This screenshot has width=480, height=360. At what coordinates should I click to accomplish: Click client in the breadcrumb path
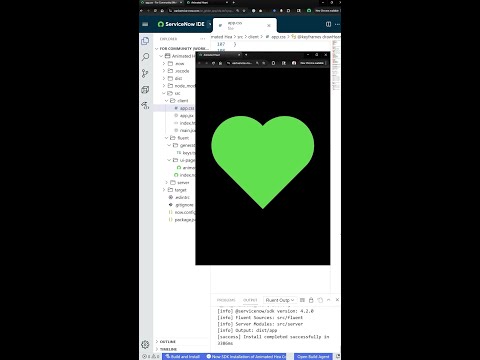[253, 37]
